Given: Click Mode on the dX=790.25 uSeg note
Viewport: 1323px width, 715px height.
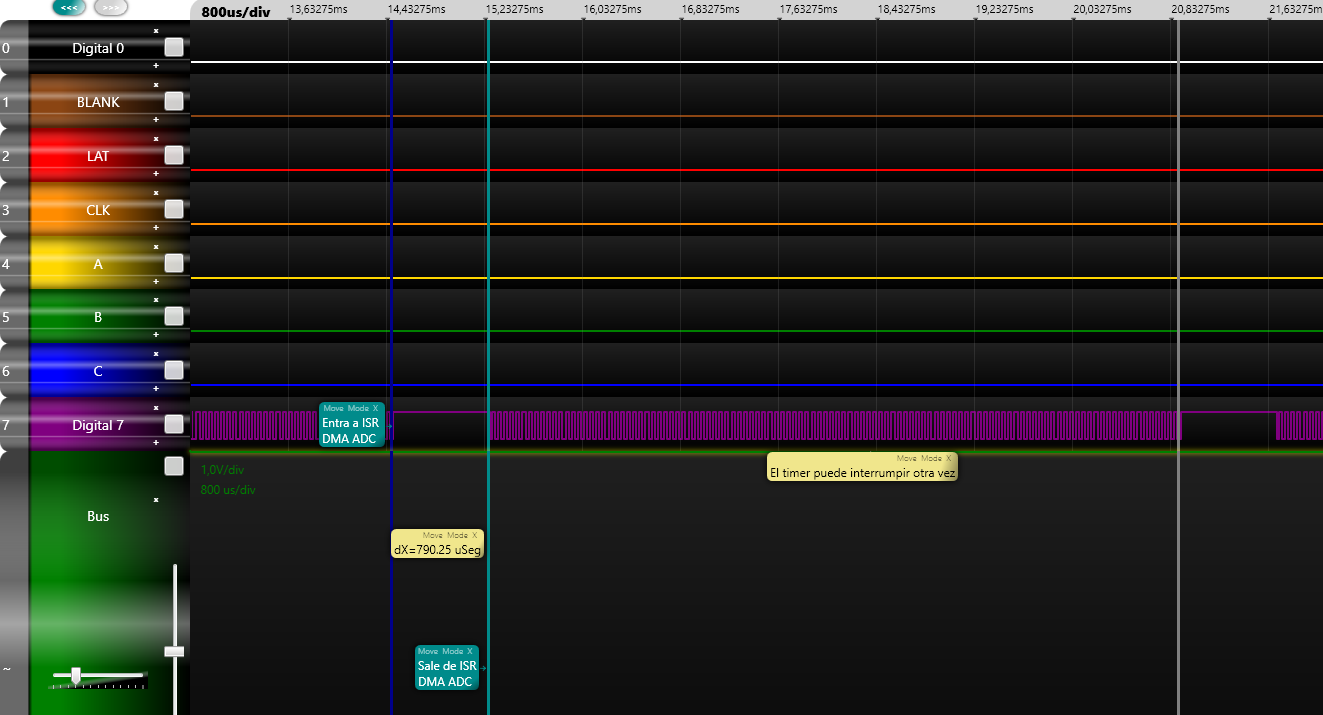Looking at the screenshot, I should (457, 535).
